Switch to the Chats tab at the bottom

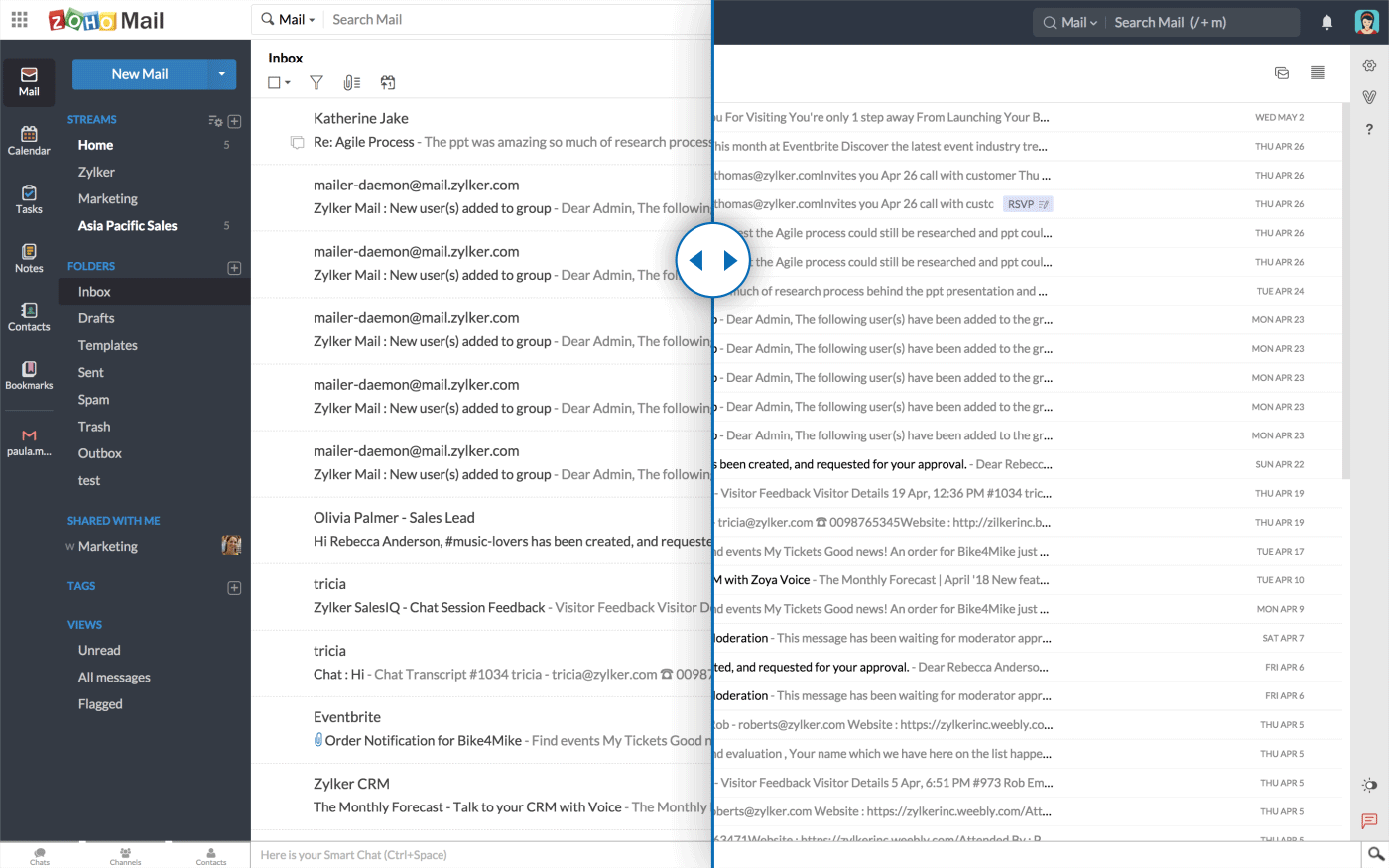[x=39, y=855]
